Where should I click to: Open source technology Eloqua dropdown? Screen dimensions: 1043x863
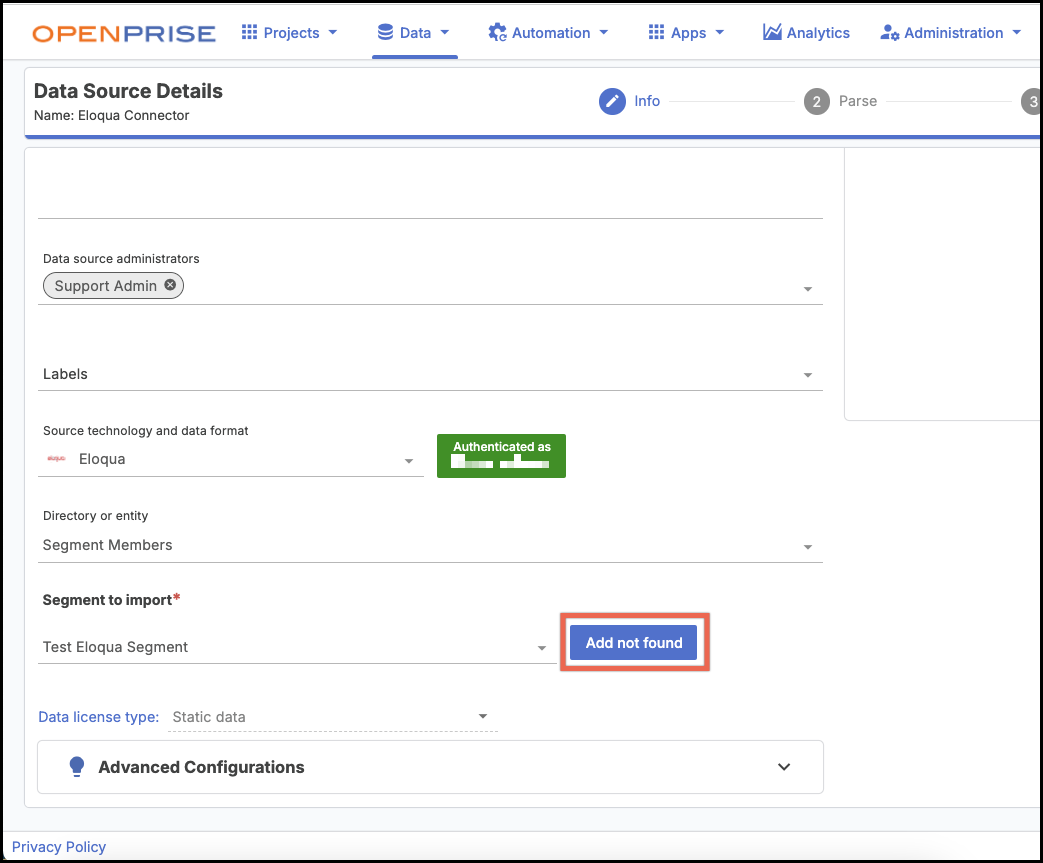tap(231, 459)
